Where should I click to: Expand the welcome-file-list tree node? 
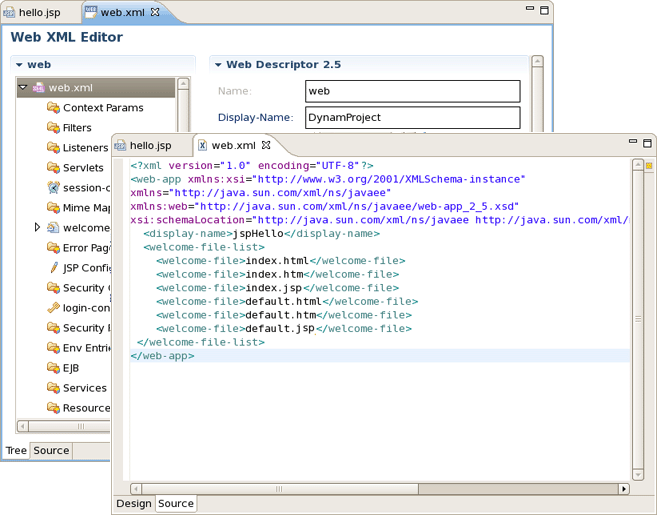[x=38, y=228]
